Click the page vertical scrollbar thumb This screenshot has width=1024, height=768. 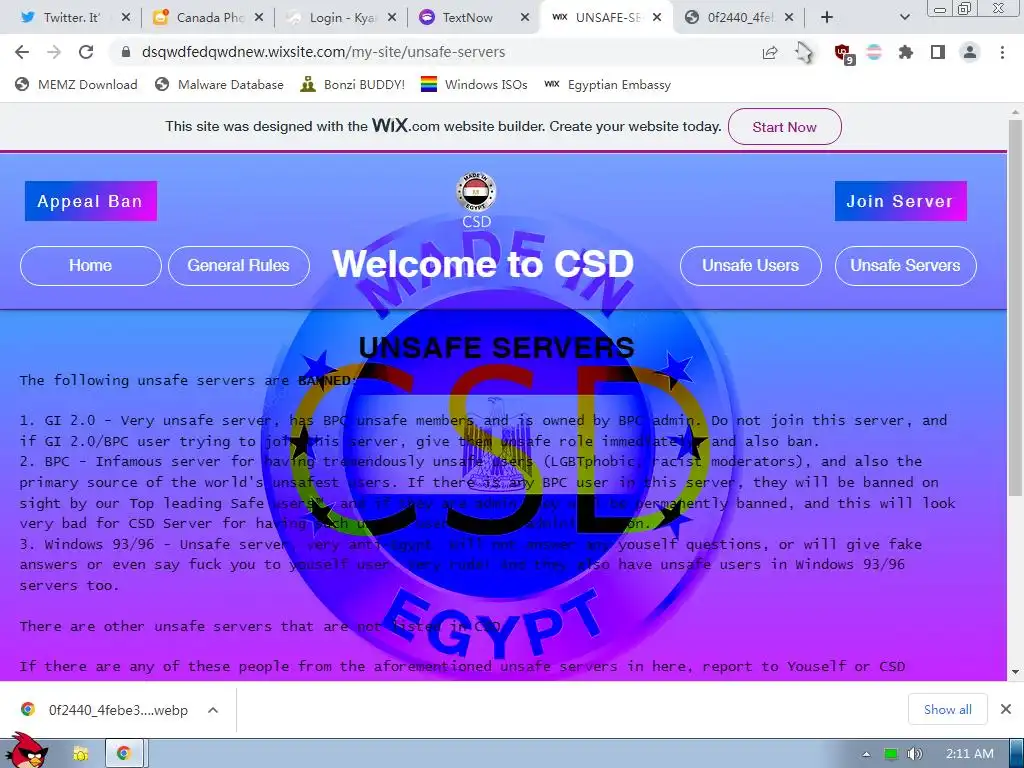(1015, 307)
